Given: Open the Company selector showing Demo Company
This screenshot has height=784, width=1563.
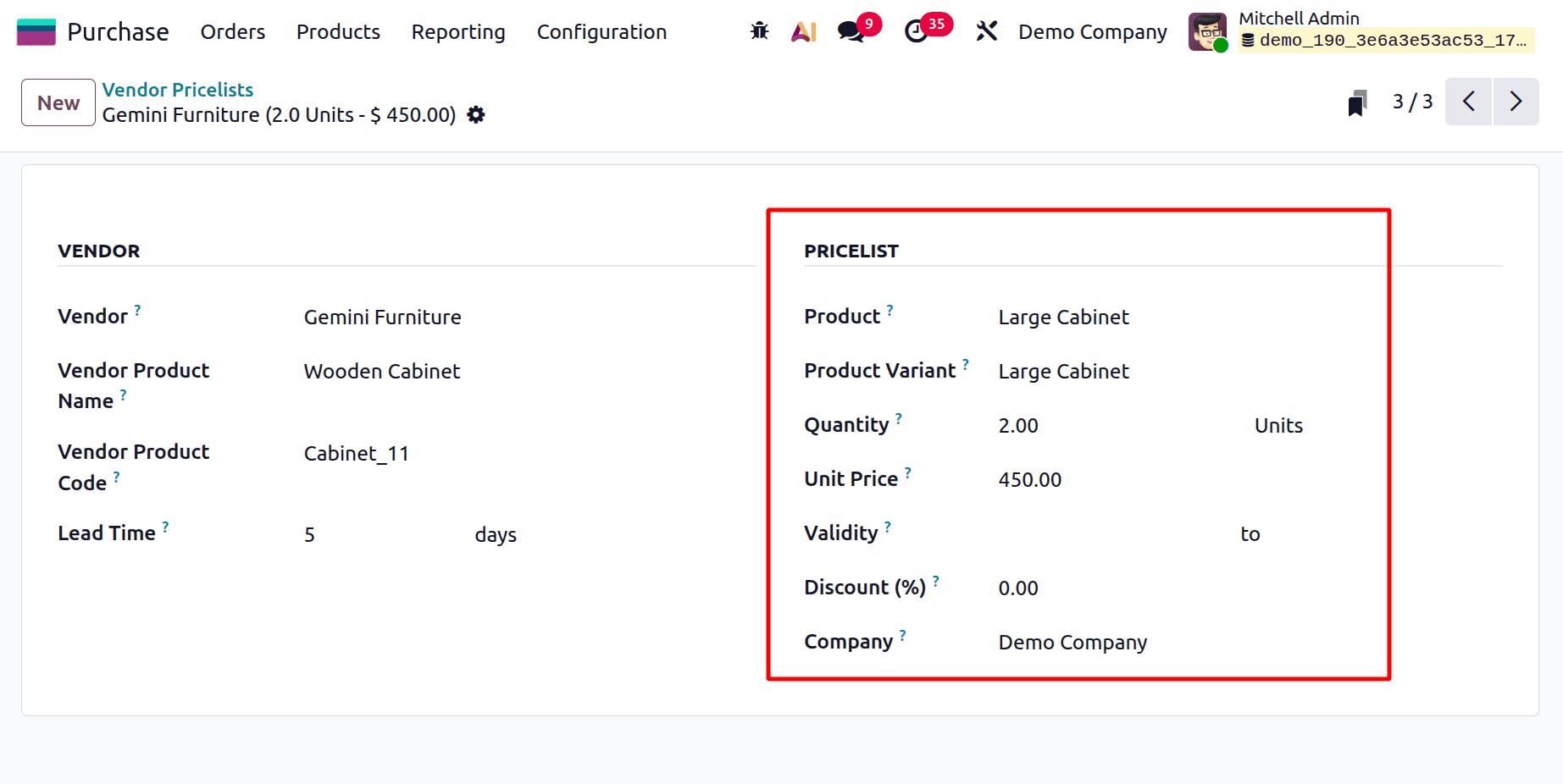Looking at the screenshot, I should click(1072, 642).
